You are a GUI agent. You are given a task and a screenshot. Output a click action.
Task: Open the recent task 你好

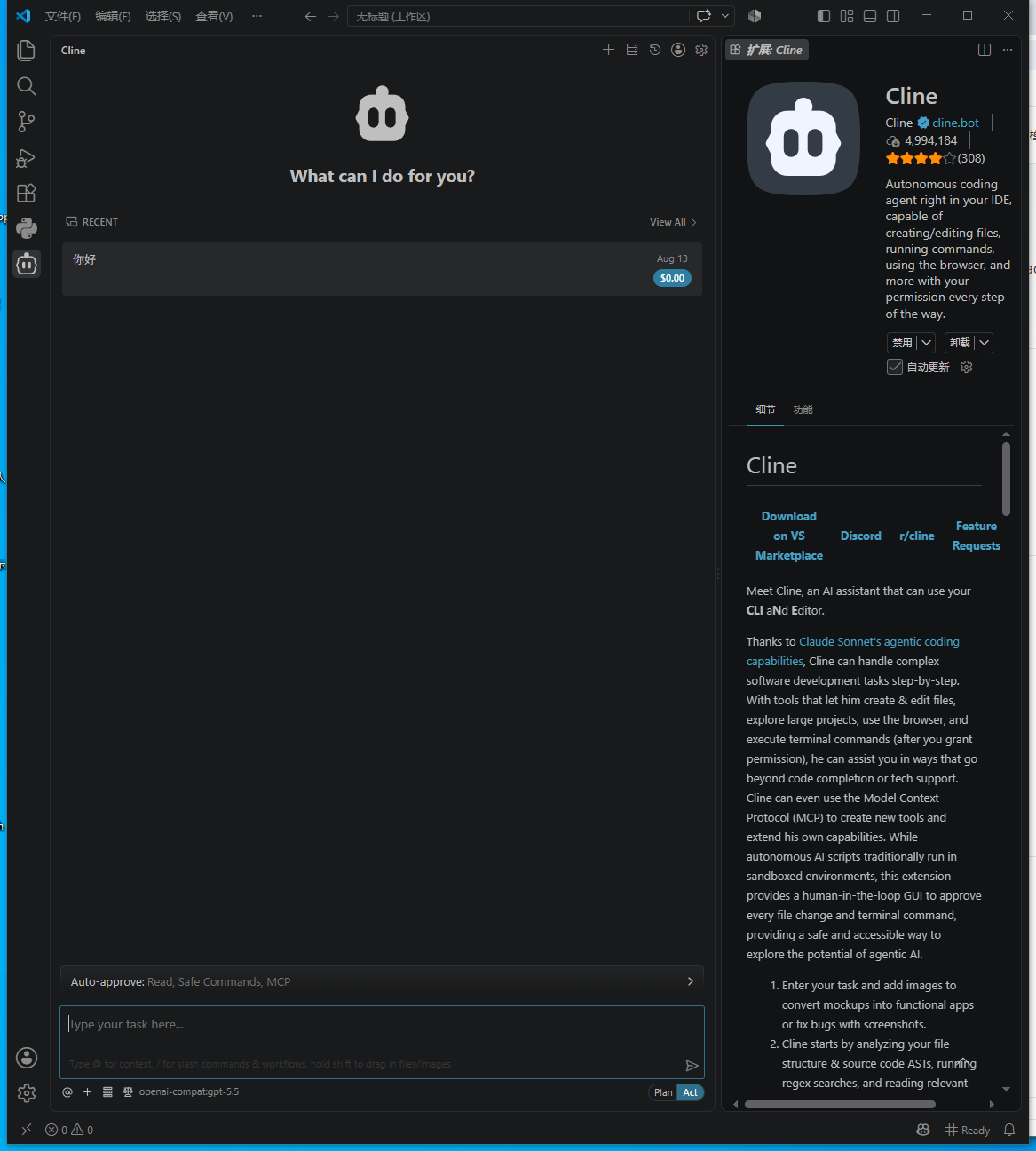tap(382, 269)
